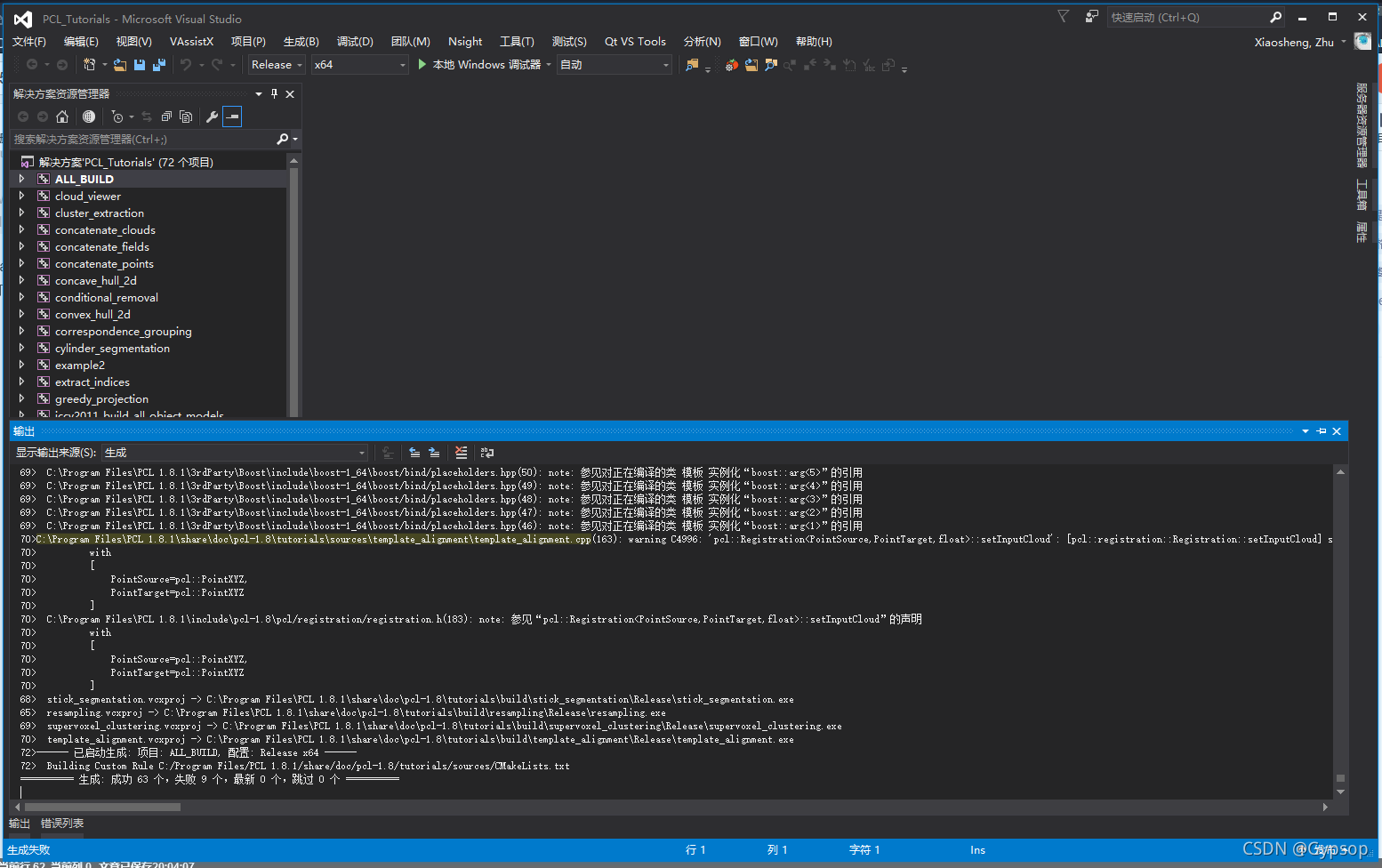Open the 文件(F) menu
Screen dimensions: 1382x868
coord(29,42)
